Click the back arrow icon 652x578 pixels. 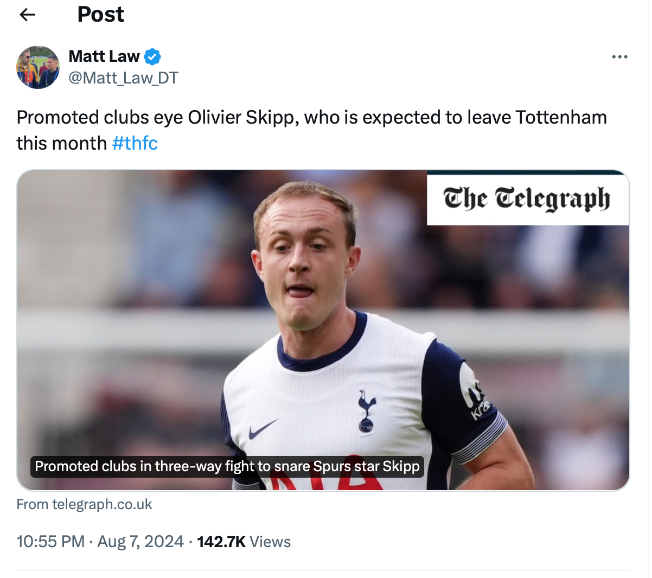click(28, 15)
